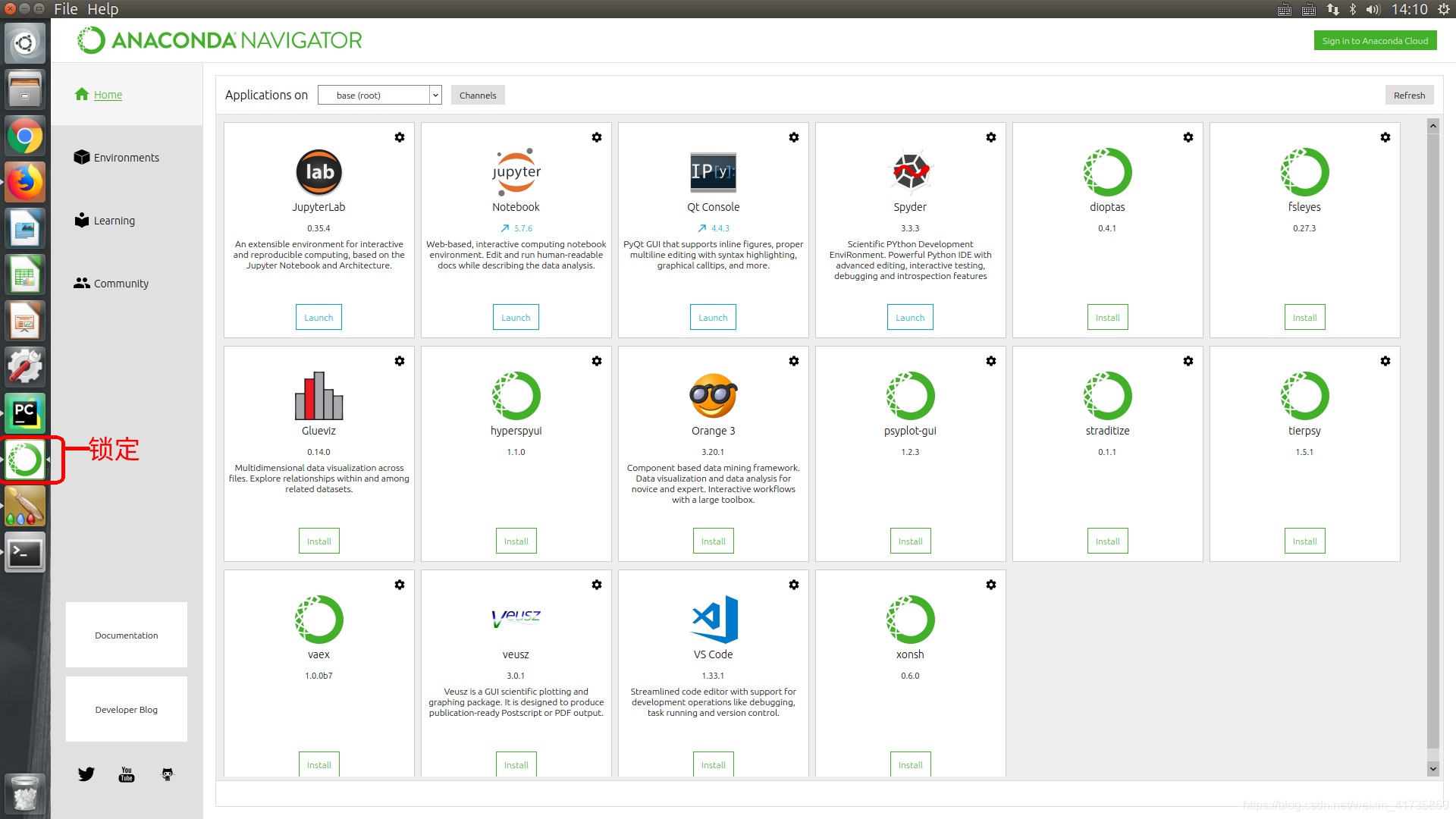
Task: Click the Orange 3 app logo
Action: pyautogui.click(x=713, y=395)
